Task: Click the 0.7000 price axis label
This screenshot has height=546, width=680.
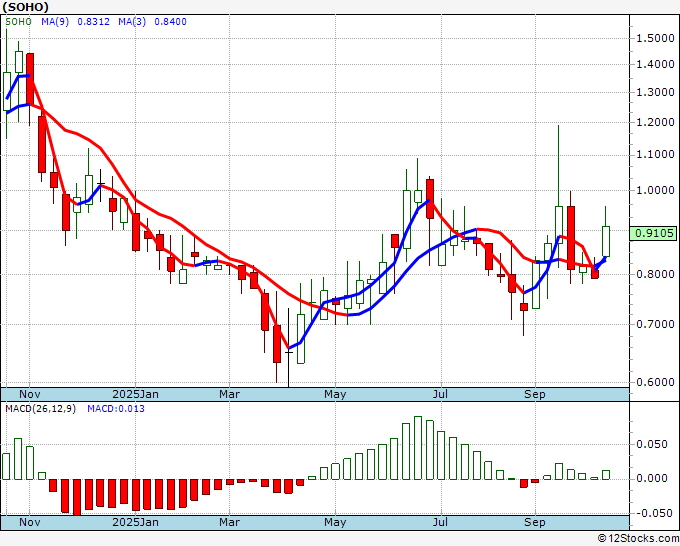Action: click(x=654, y=324)
